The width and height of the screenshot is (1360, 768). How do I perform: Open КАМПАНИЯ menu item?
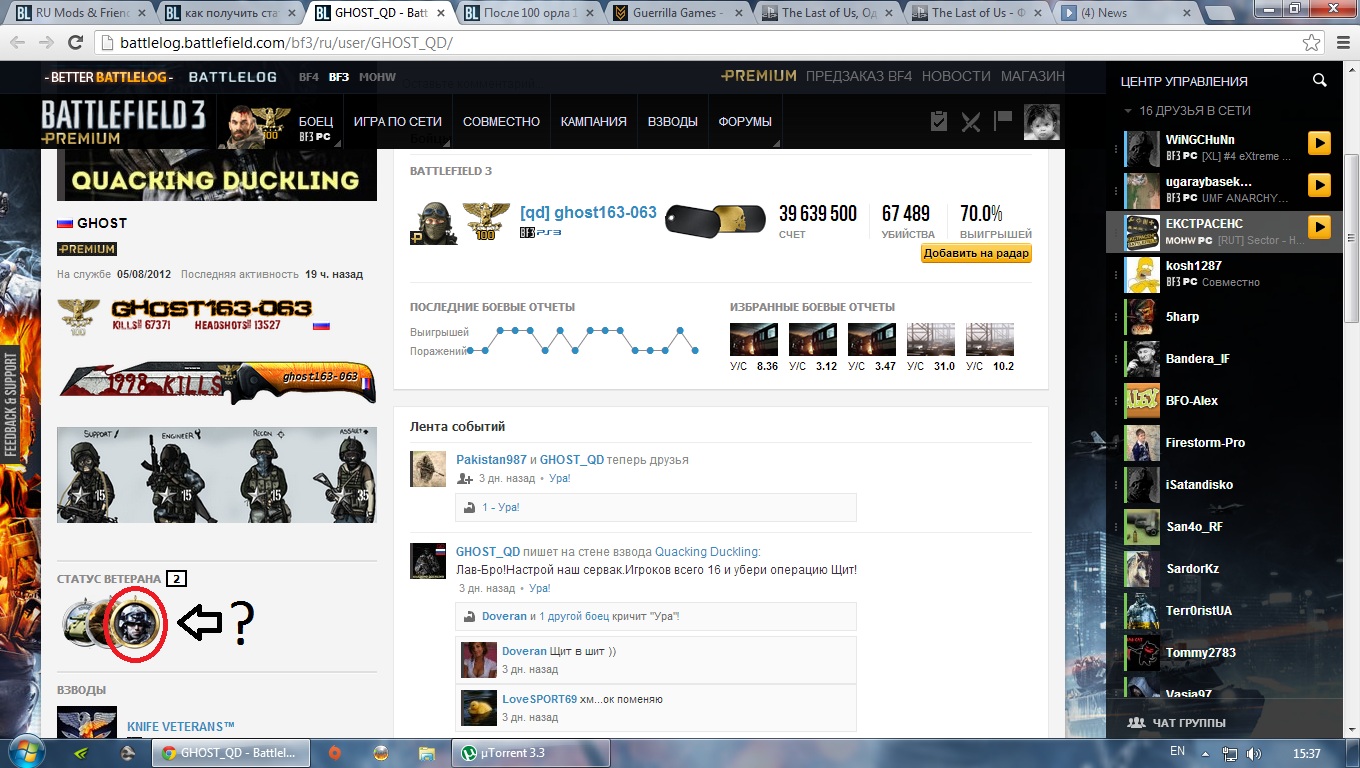click(x=594, y=122)
